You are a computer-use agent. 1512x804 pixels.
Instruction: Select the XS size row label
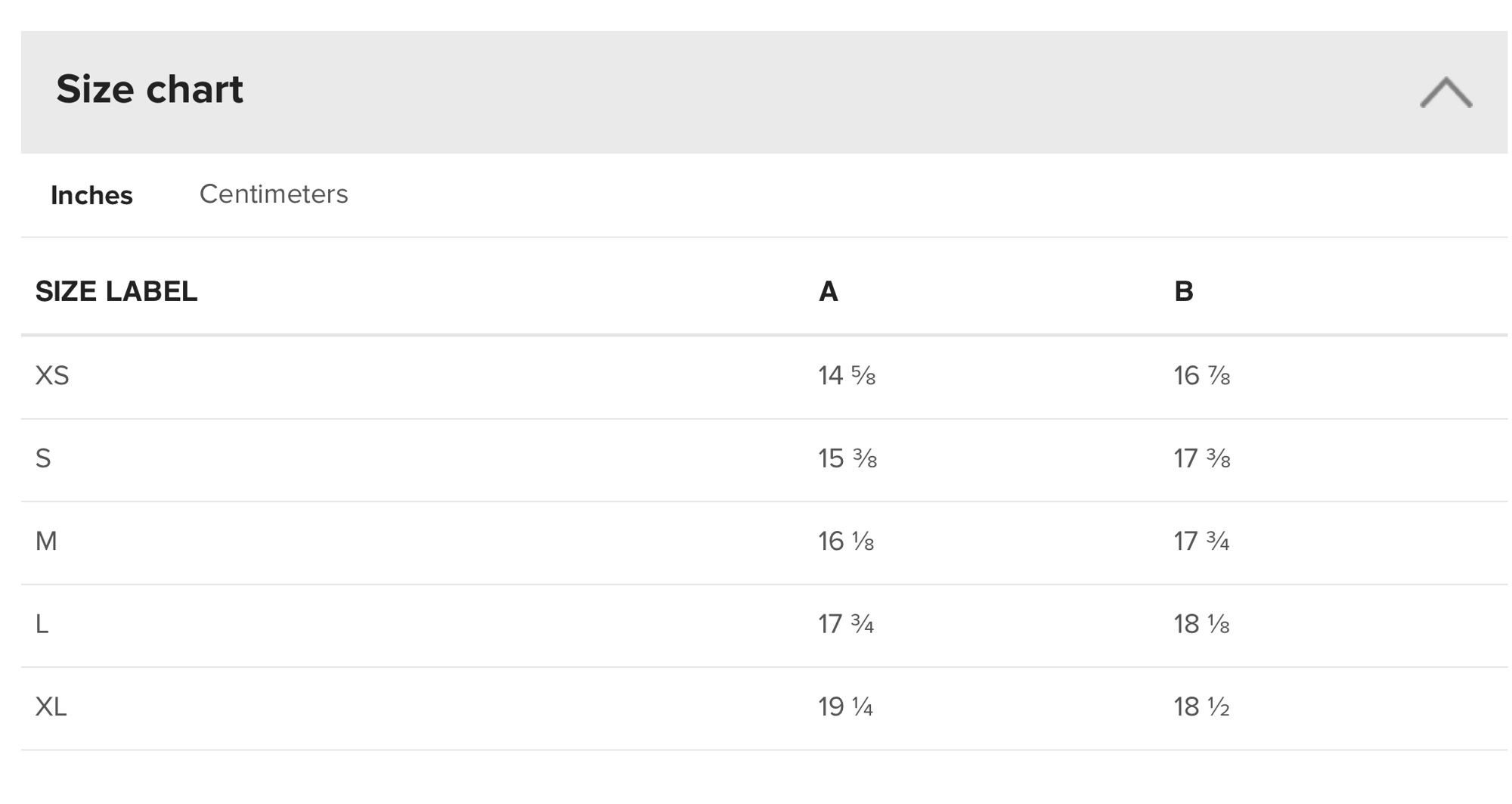pyautogui.click(x=52, y=376)
